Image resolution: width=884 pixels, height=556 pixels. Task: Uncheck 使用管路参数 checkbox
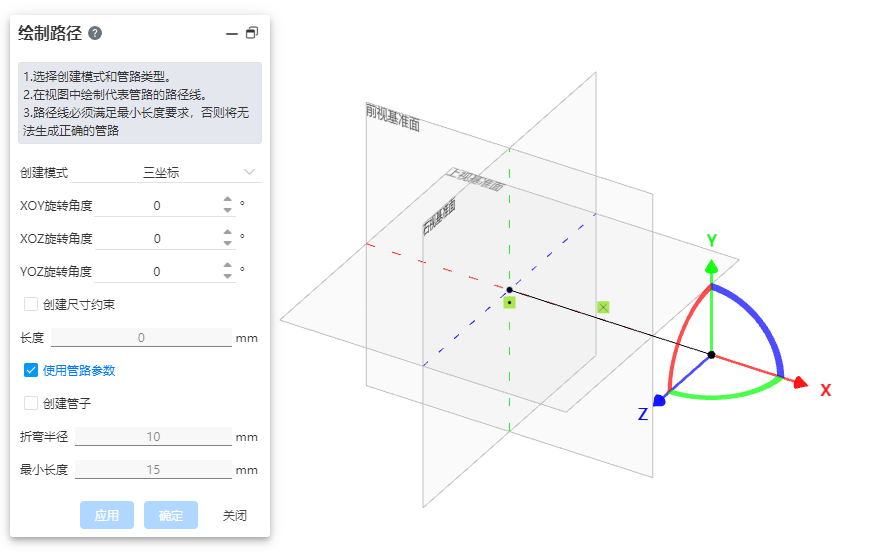coord(31,370)
